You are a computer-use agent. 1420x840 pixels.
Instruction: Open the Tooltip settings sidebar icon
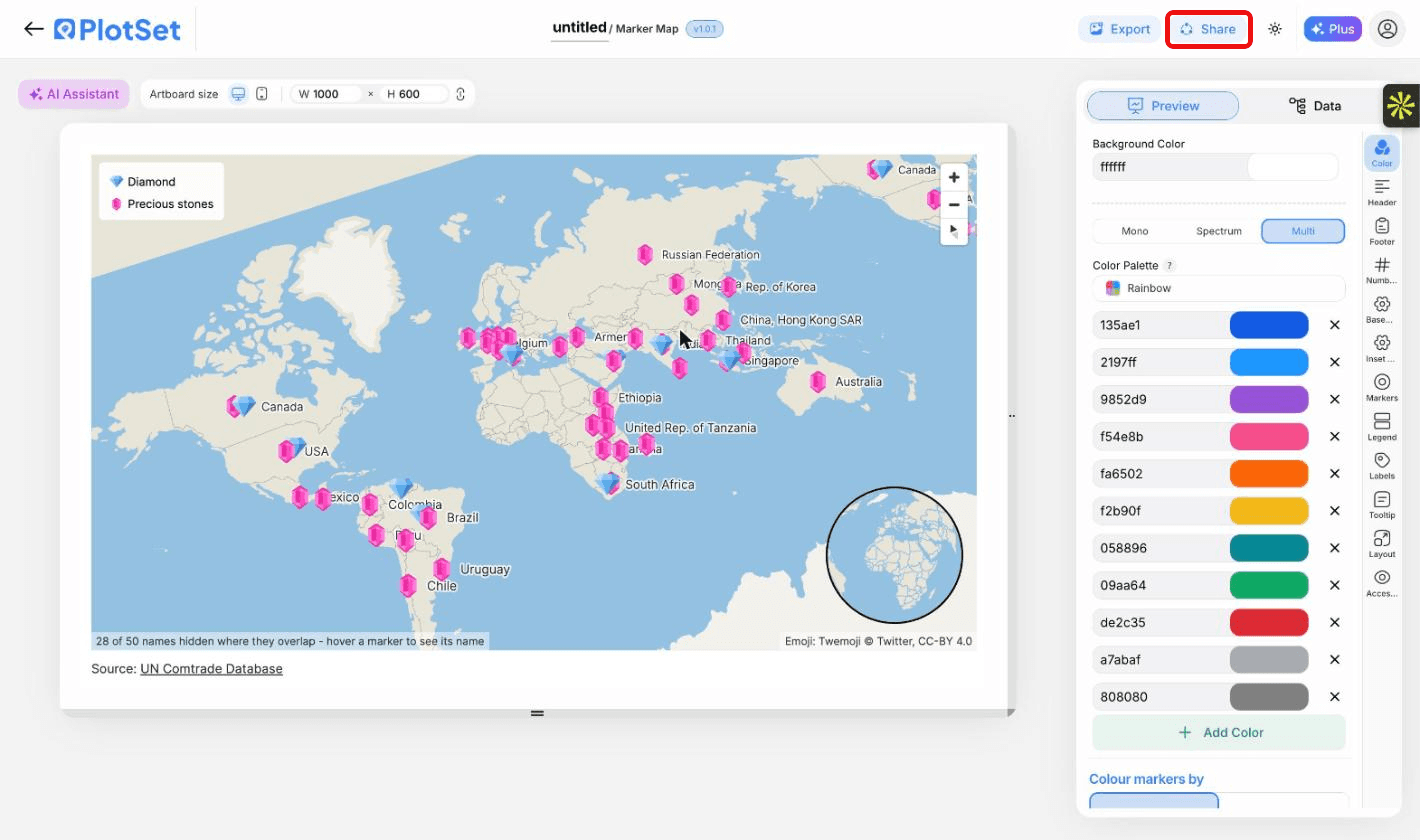click(1382, 504)
